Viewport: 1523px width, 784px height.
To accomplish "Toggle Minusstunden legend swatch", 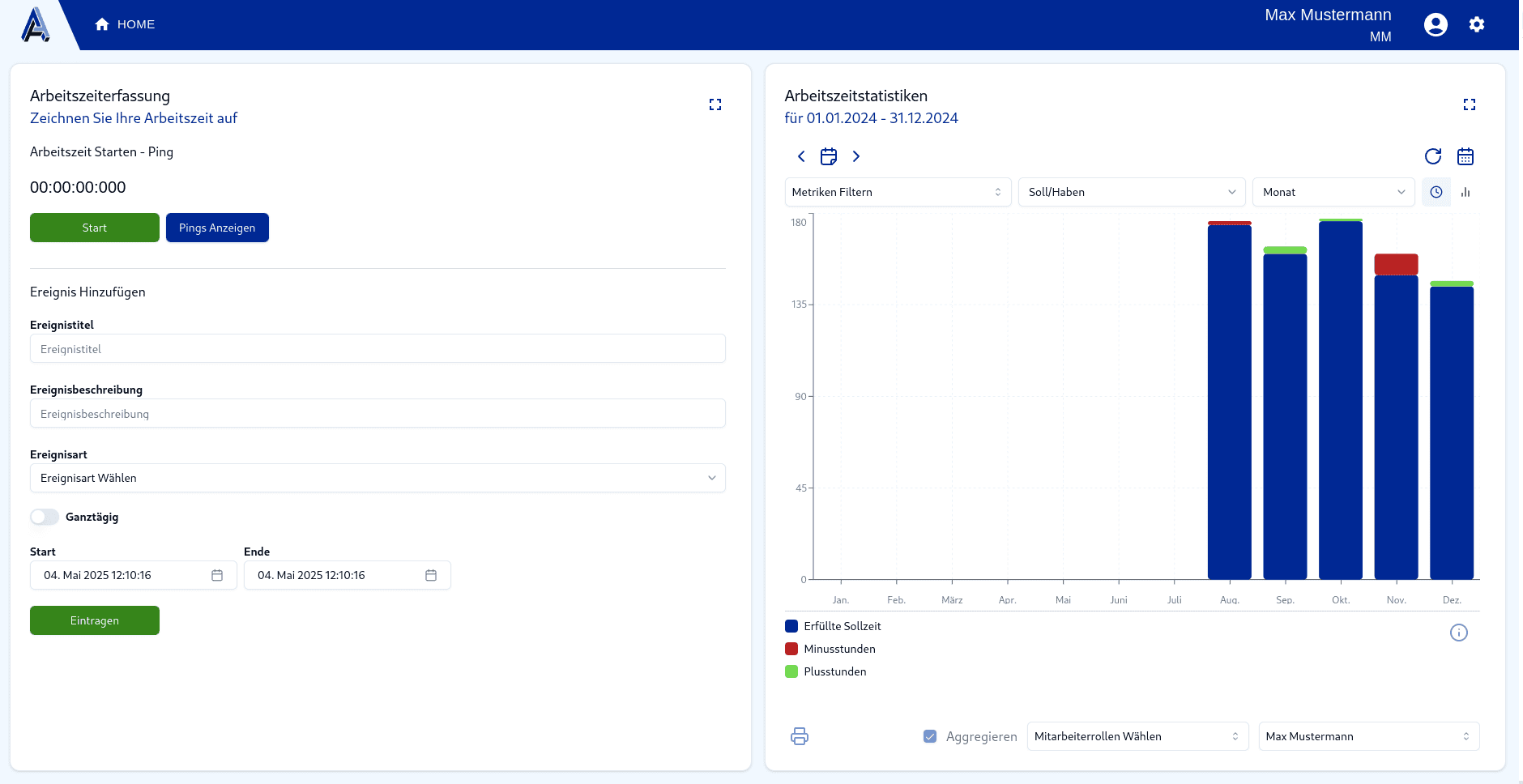I will (x=791, y=649).
